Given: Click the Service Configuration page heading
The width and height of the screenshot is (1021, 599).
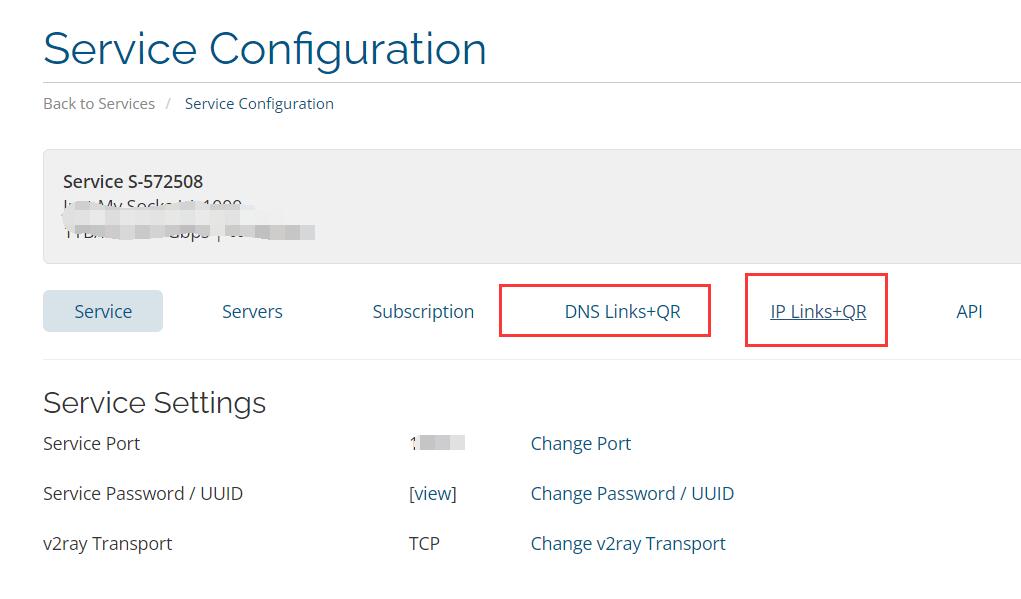Looking at the screenshot, I should pos(265,49).
